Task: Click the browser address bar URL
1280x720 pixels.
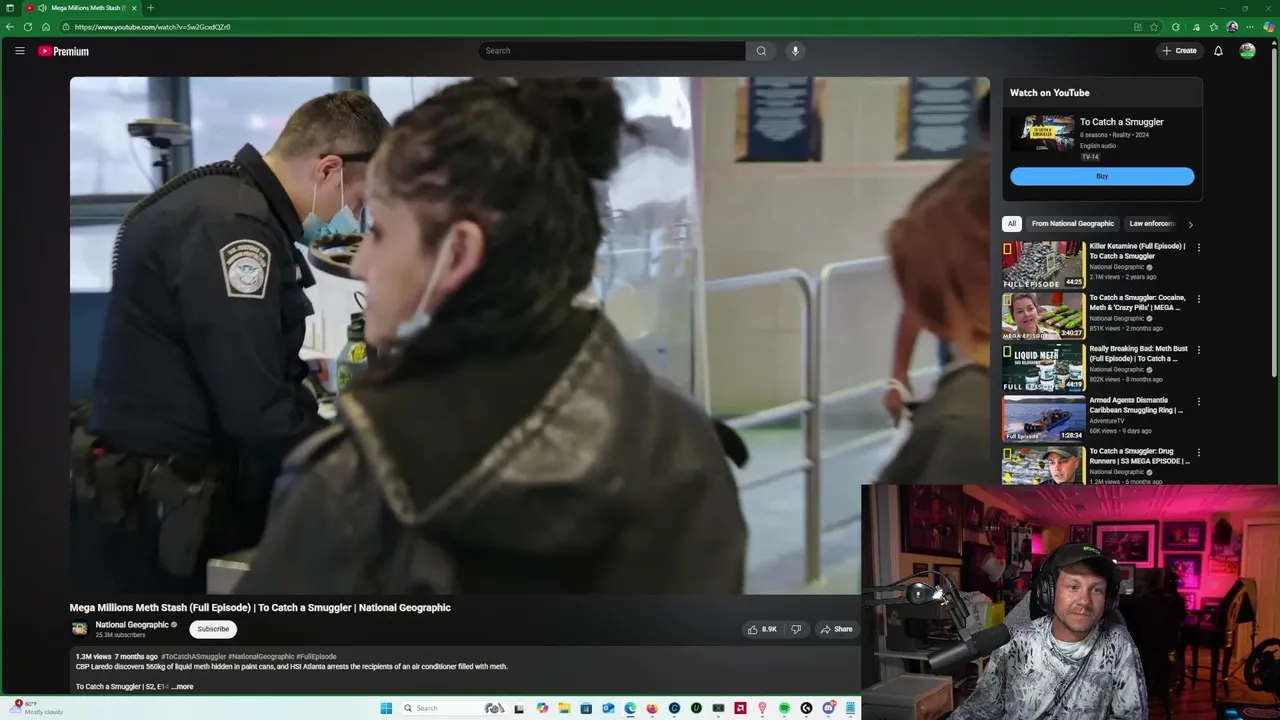Action: [152, 27]
